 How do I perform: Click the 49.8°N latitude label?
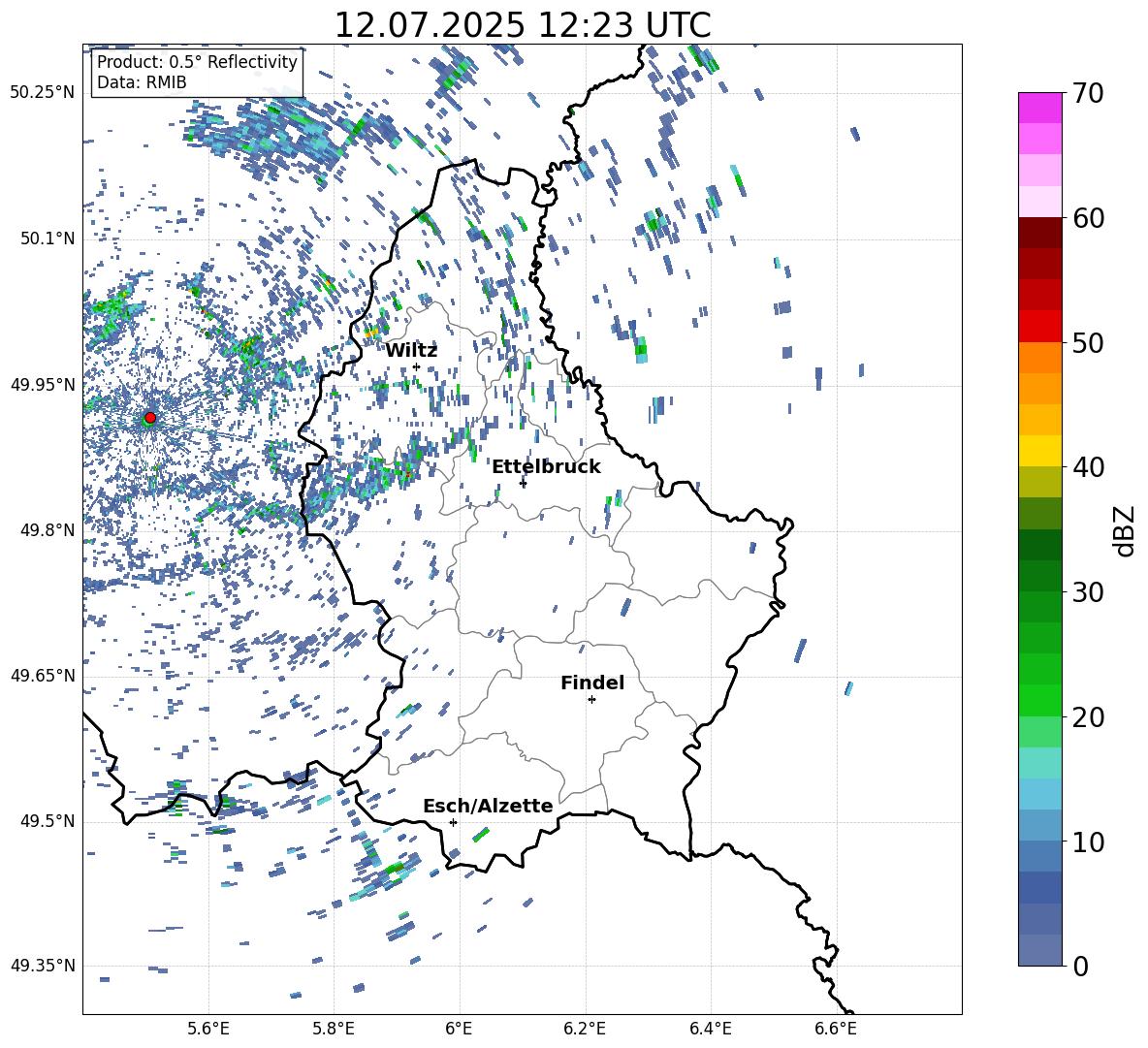point(47,530)
